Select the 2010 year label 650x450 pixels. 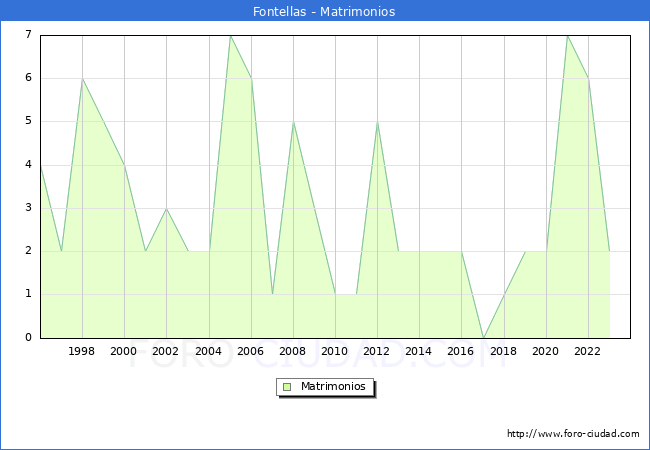coord(334,351)
